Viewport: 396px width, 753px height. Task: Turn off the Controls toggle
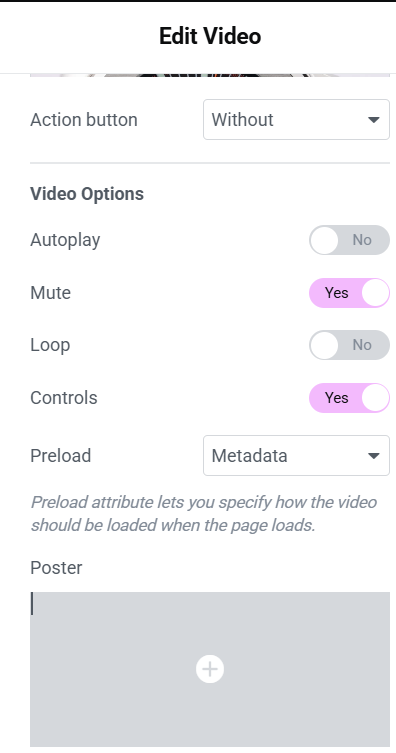point(349,398)
